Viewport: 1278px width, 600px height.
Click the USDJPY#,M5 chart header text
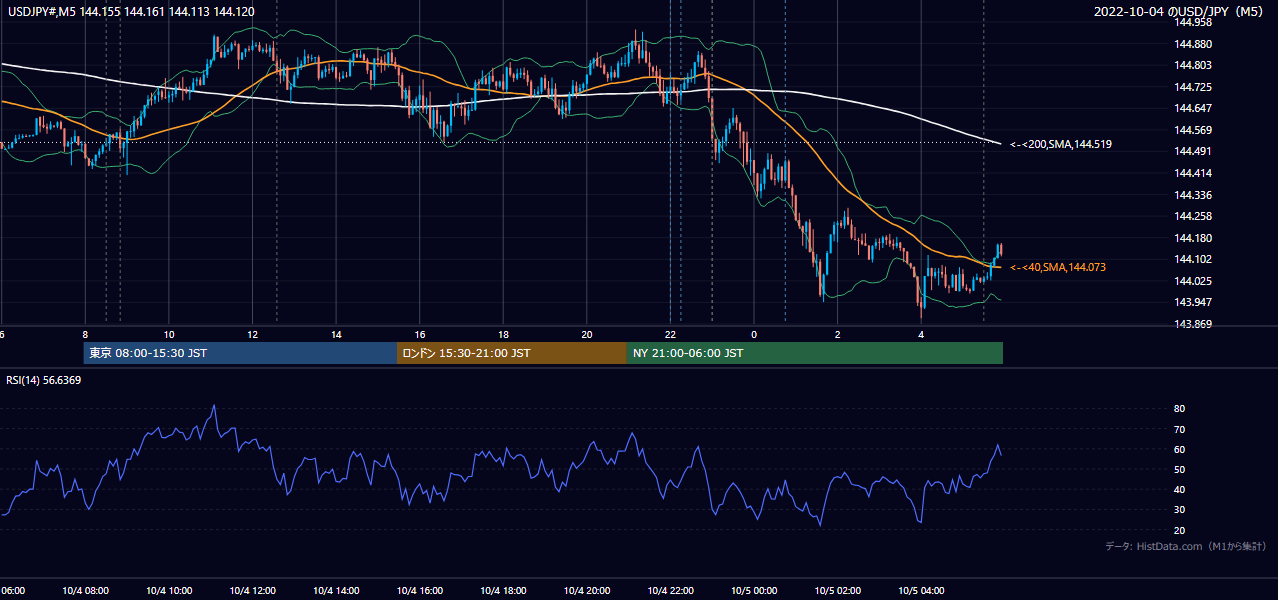click(x=131, y=11)
